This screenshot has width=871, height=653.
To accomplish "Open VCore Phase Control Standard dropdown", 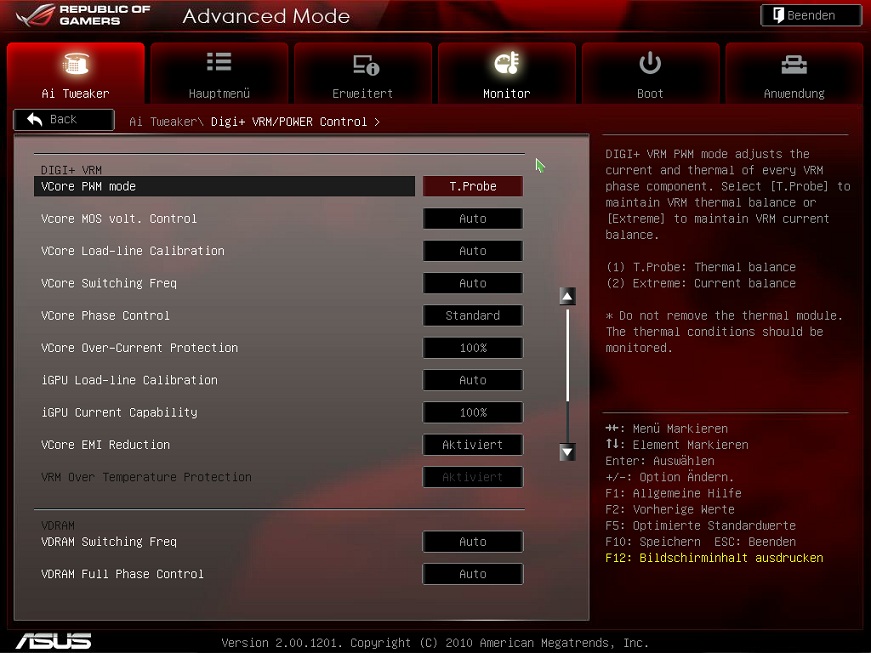I will [x=473, y=315].
